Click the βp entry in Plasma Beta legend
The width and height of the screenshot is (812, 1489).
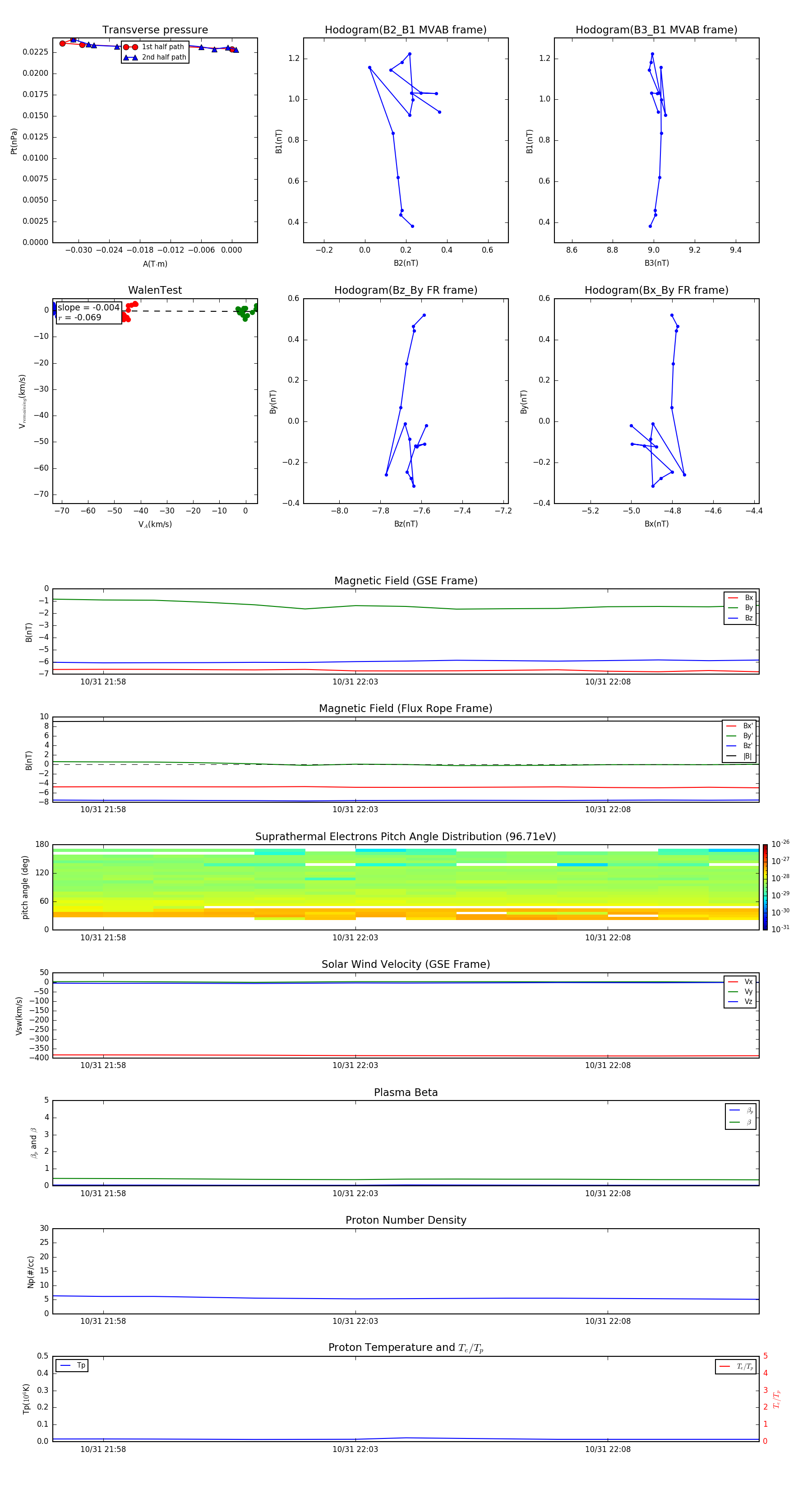click(x=741, y=1110)
